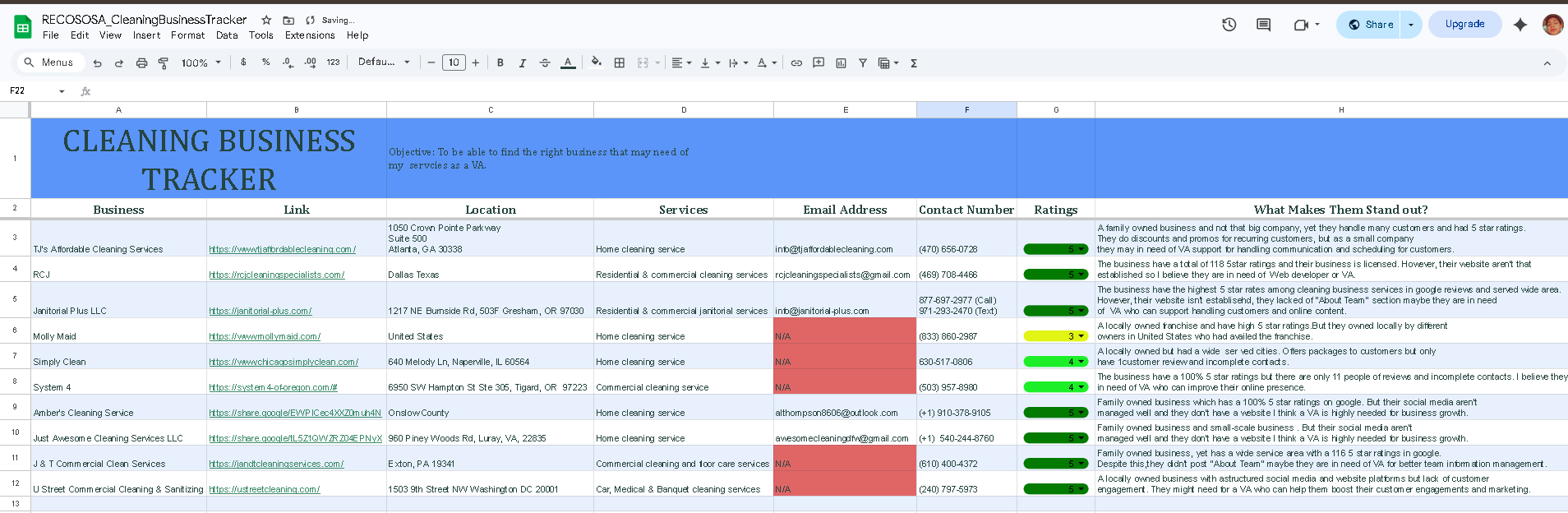1568x513 pixels.
Task: Toggle italic formatting
Action: click(522, 62)
